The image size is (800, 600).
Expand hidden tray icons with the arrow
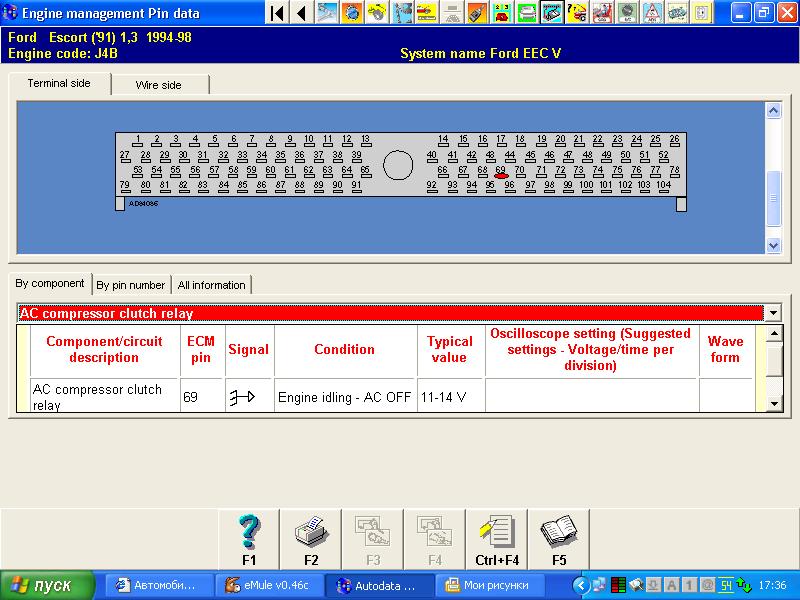[x=581, y=585]
